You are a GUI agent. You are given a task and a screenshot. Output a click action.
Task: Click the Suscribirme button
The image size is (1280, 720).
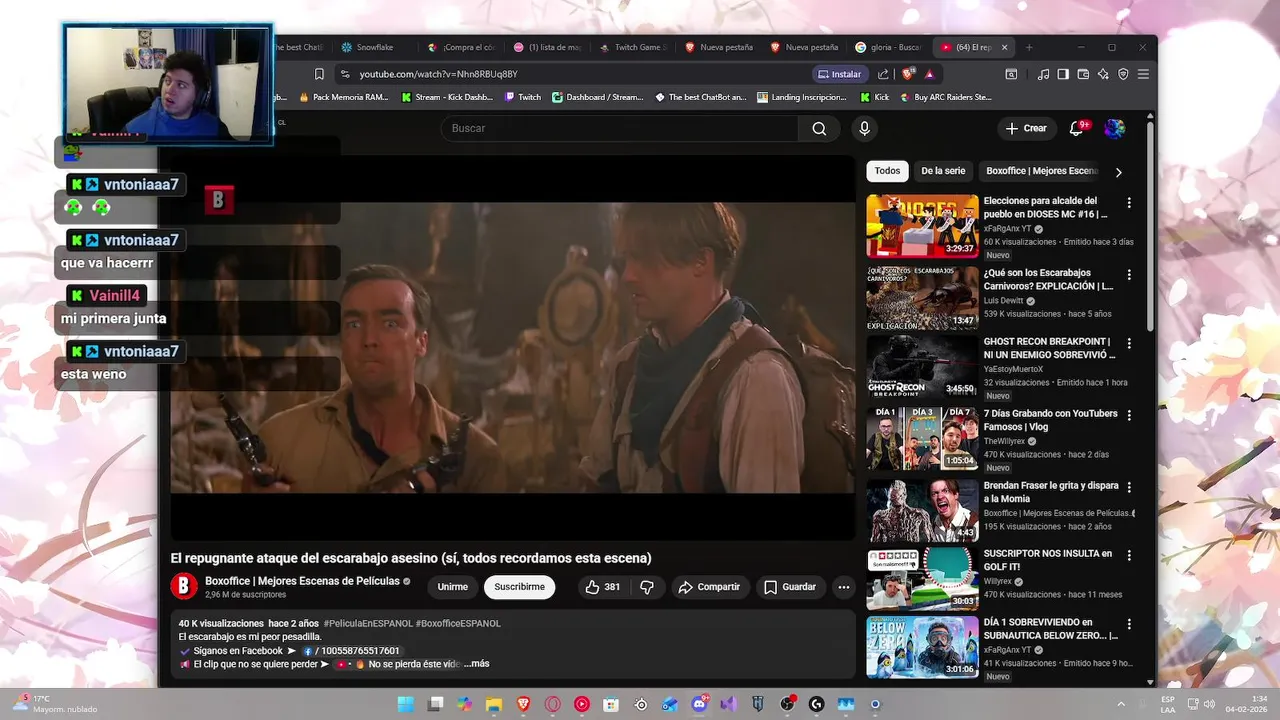(x=519, y=587)
